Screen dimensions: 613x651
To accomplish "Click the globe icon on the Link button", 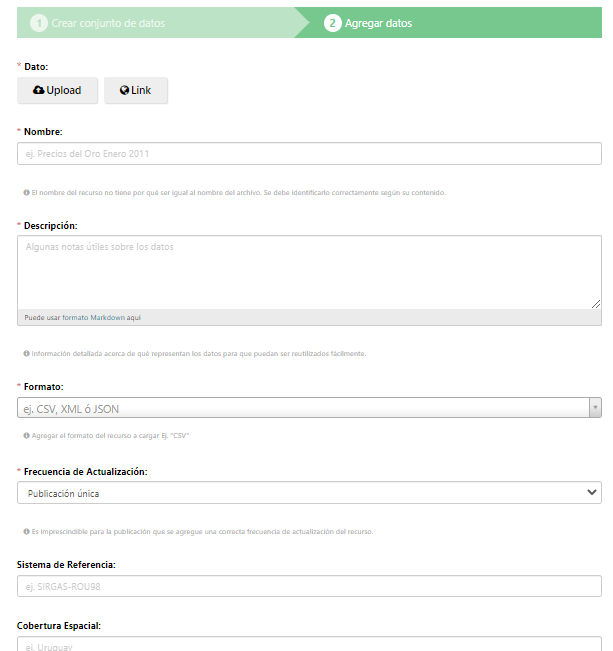I will click(x=124, y=90).
